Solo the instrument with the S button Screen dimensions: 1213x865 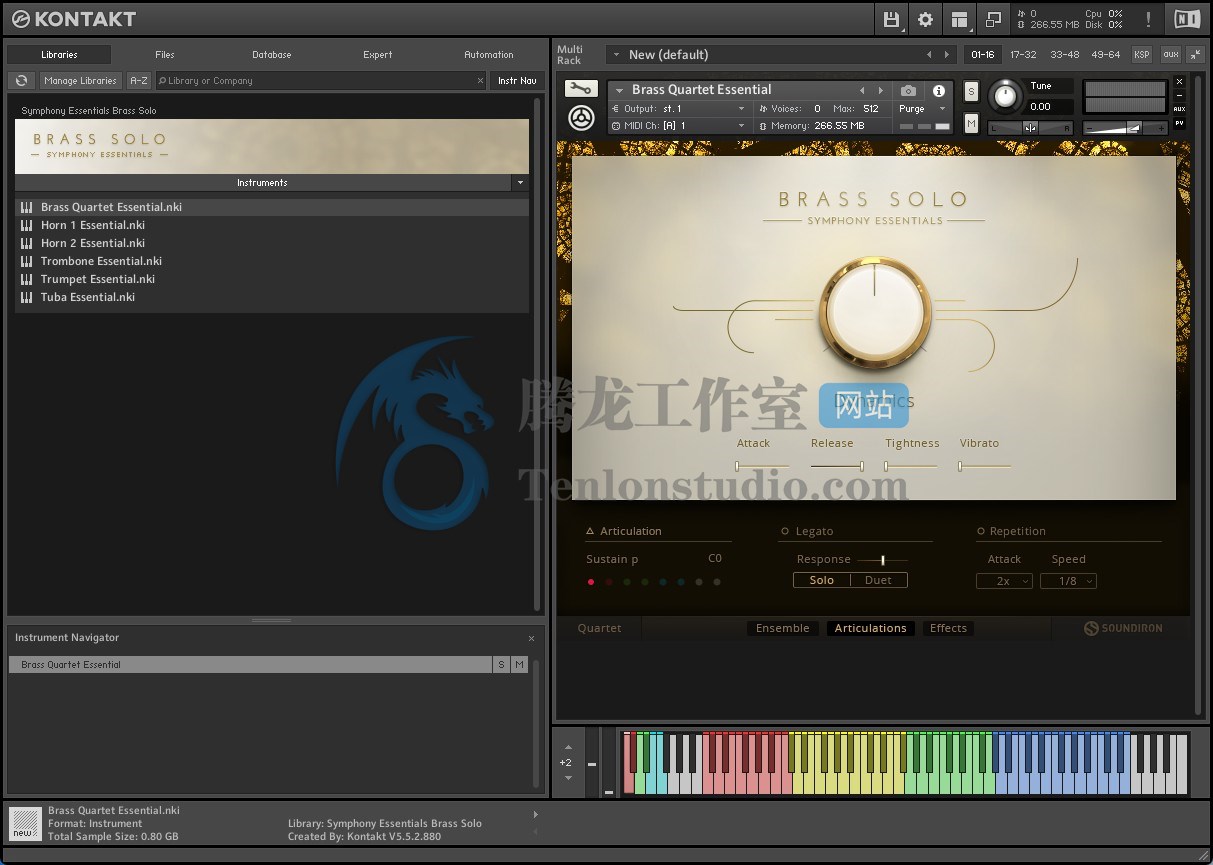(971, 91)
